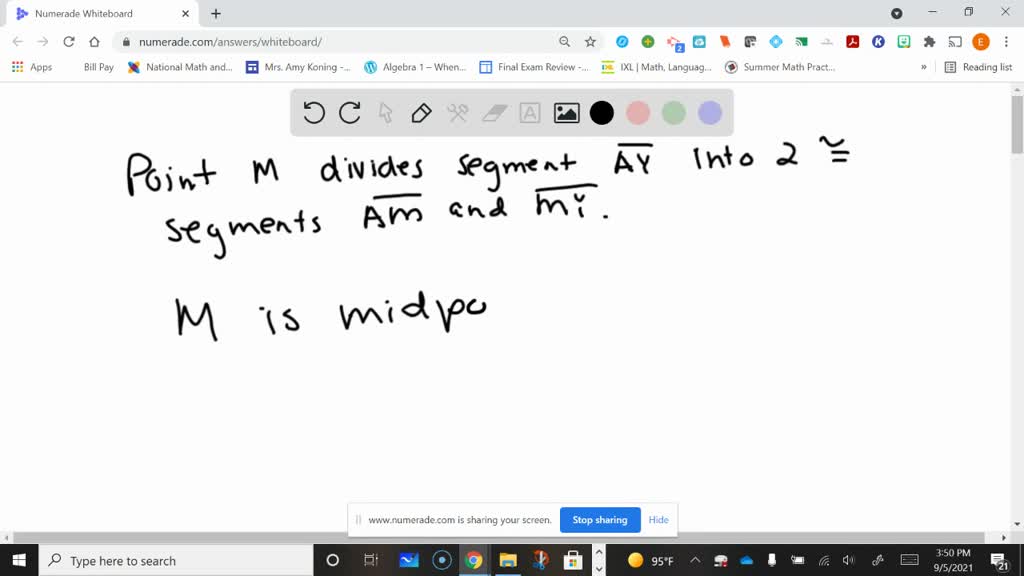Expand the hidden system tray icons
1024x576 pixels.
click(694, 561)
